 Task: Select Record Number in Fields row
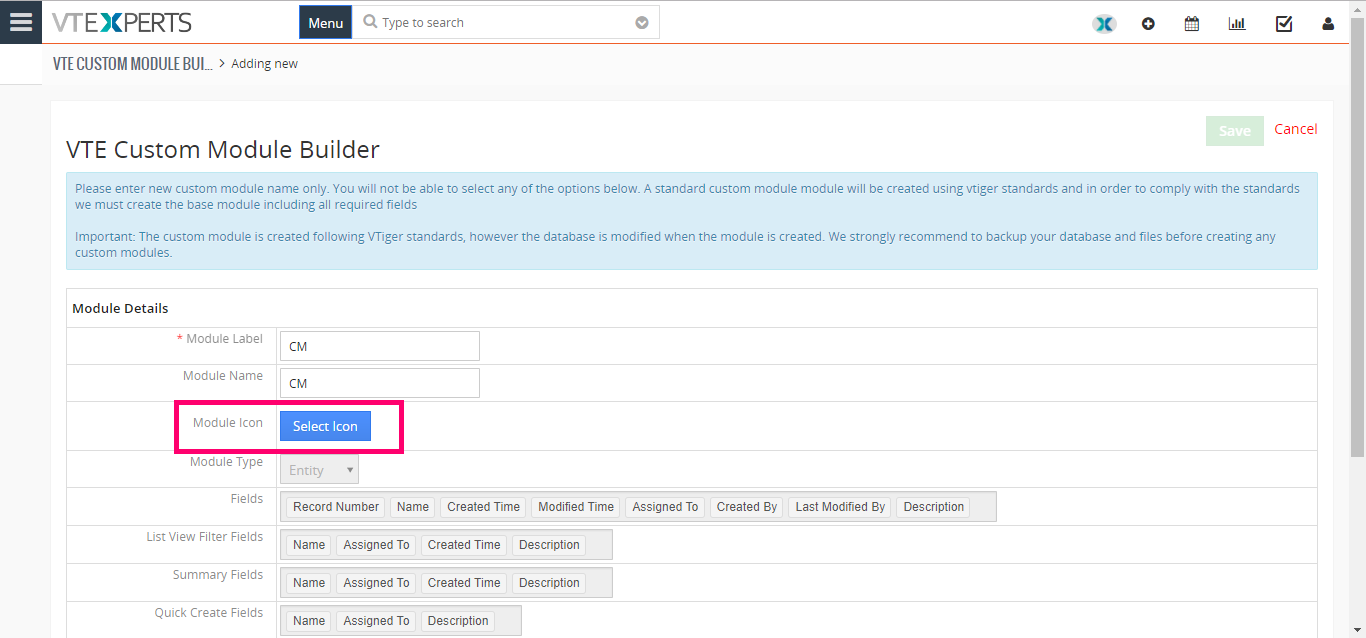click(336, 507)
